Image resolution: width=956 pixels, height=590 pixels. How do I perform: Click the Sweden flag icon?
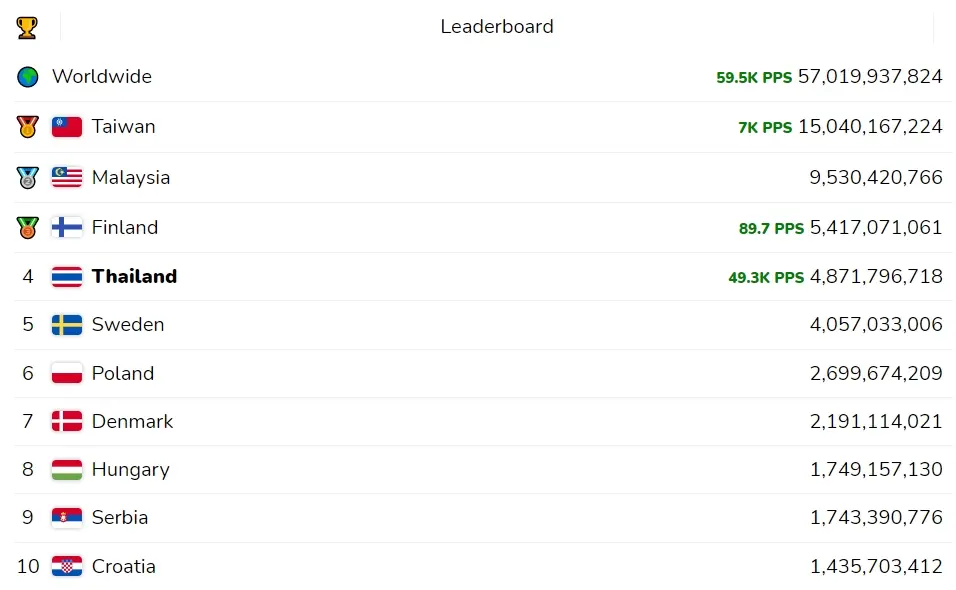(x=67, y=325)
